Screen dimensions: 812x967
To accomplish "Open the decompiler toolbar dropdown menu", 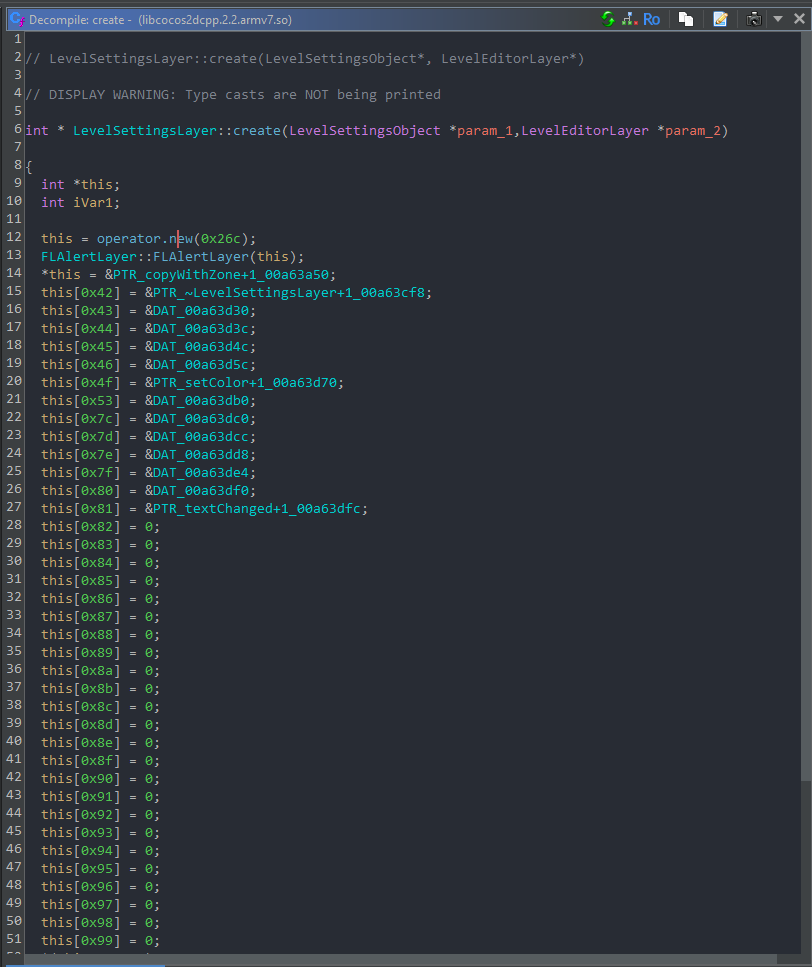I will click(778, 18).
